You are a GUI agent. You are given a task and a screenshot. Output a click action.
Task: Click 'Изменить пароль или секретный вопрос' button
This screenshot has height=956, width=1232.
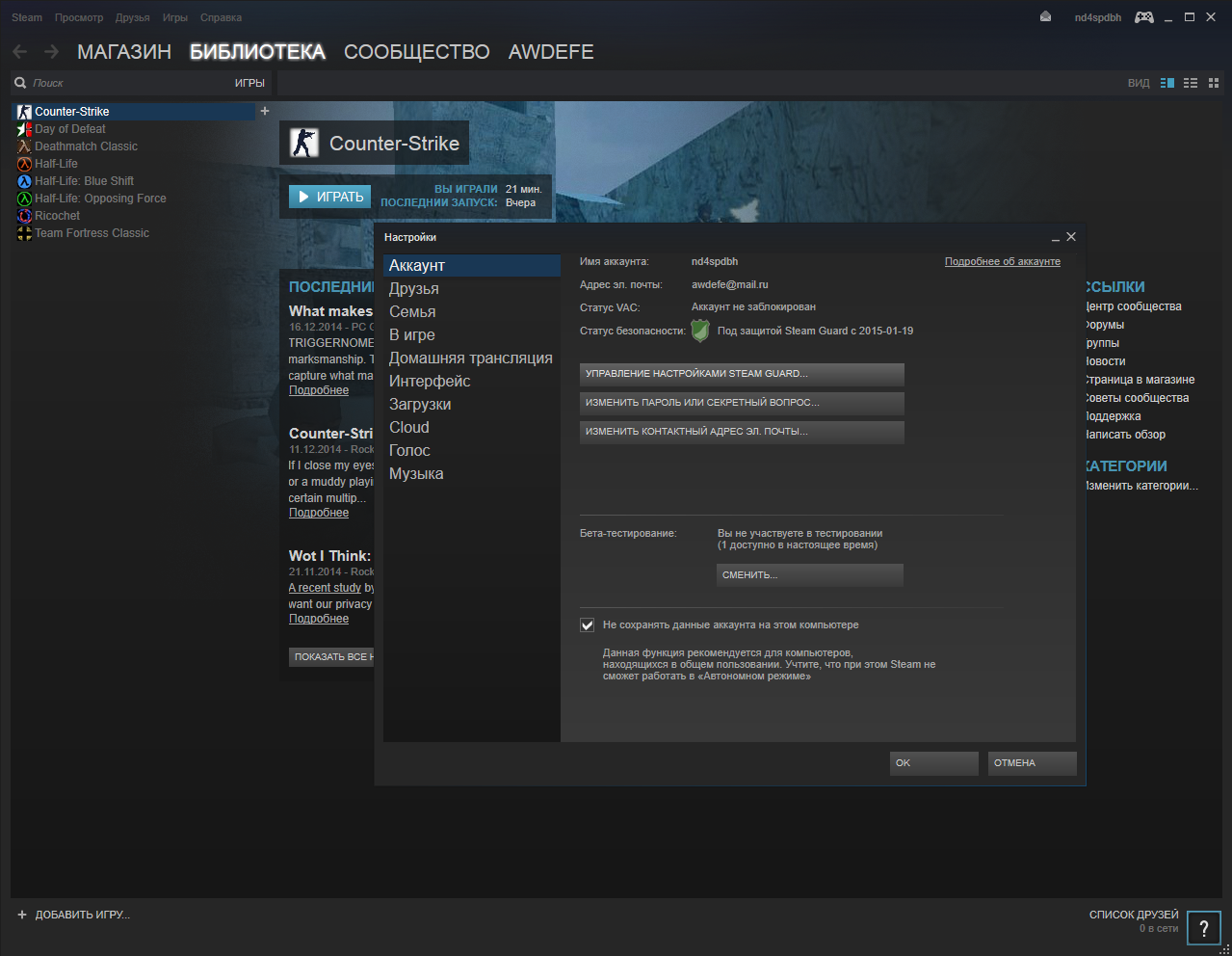pyautogui.click(x=742, y=403)
